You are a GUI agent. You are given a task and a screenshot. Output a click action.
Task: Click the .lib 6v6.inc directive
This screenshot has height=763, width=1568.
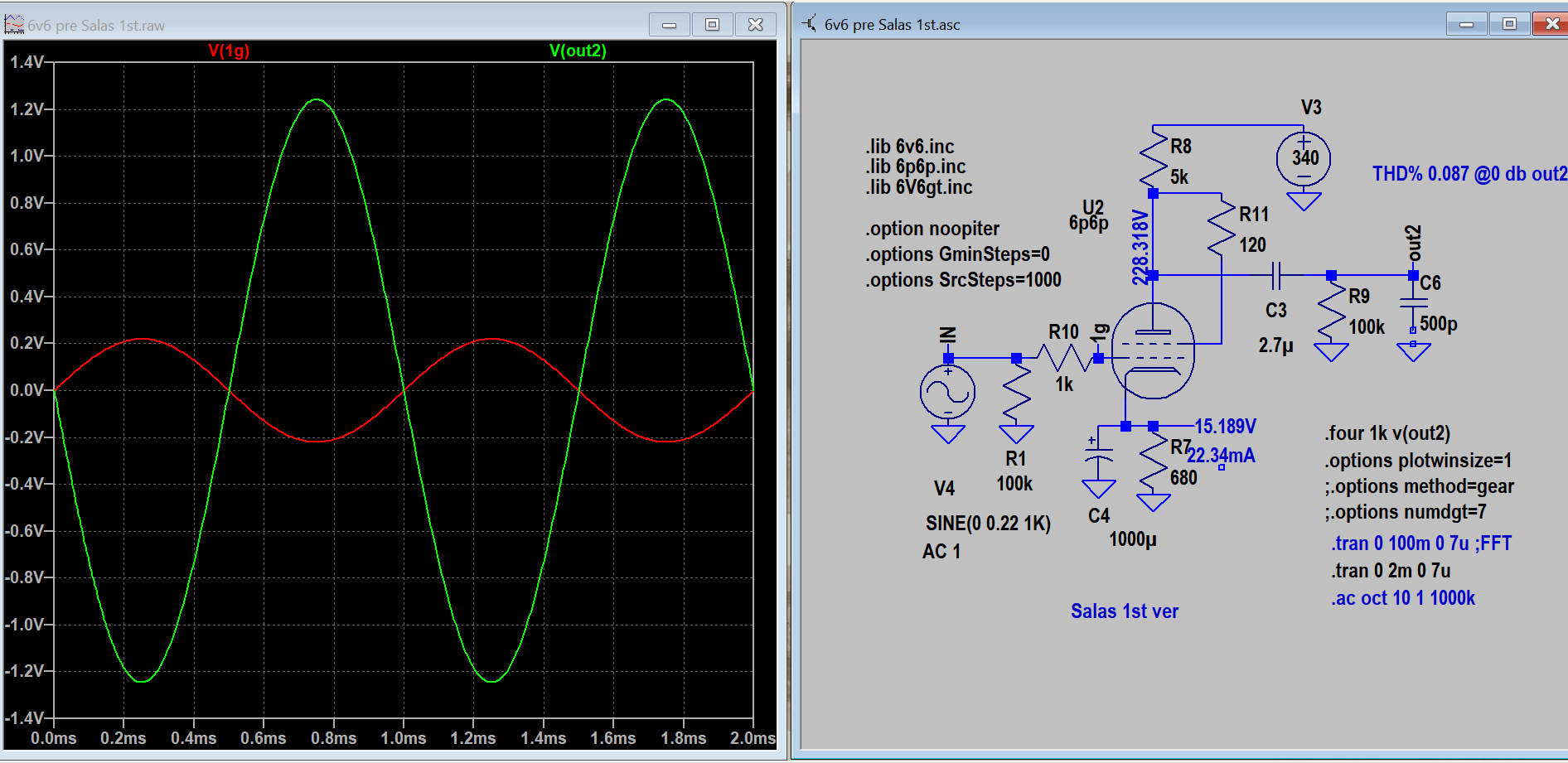click(x=910, y=147)
